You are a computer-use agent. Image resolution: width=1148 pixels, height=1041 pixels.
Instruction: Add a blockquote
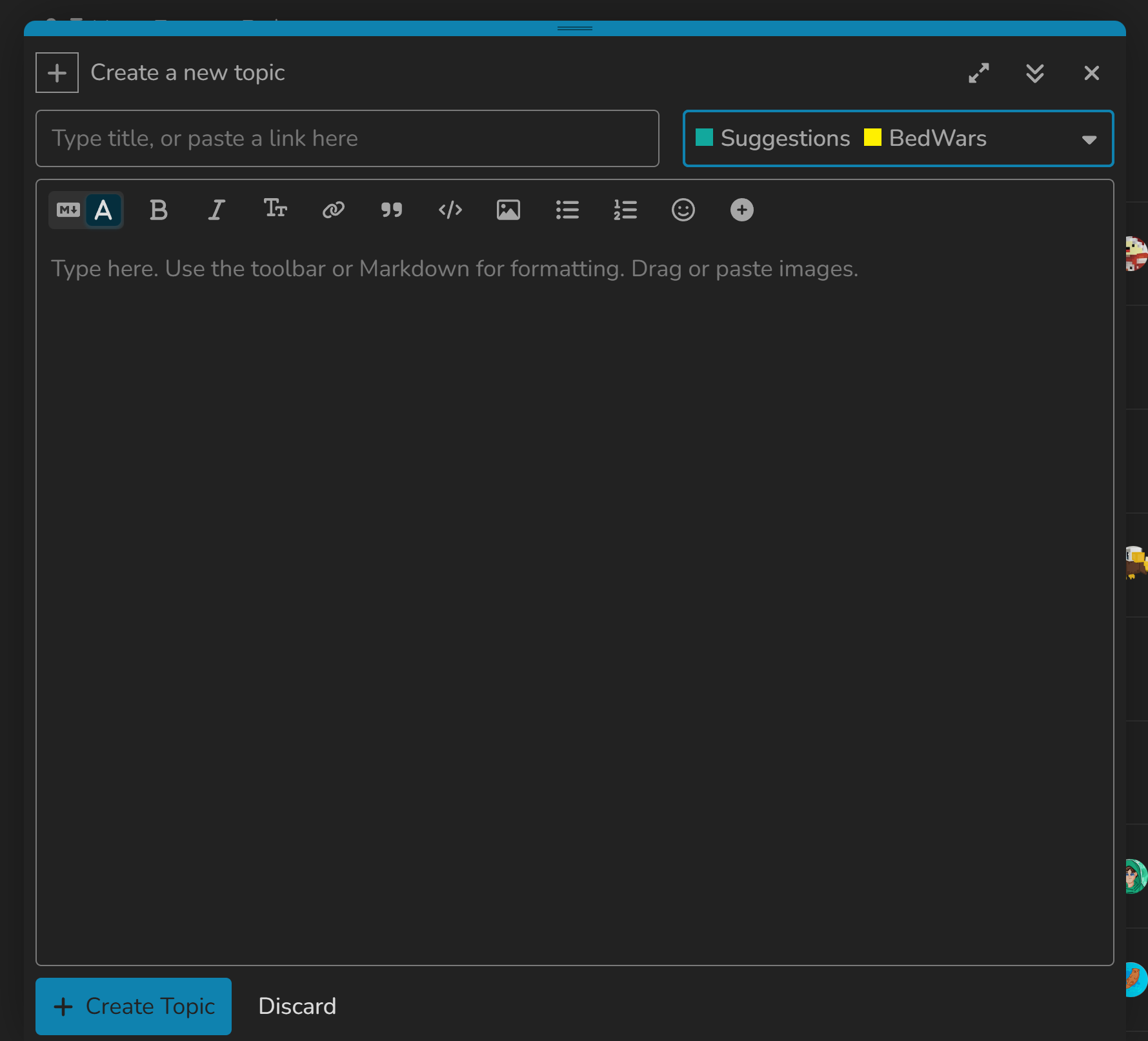point(391,210)
